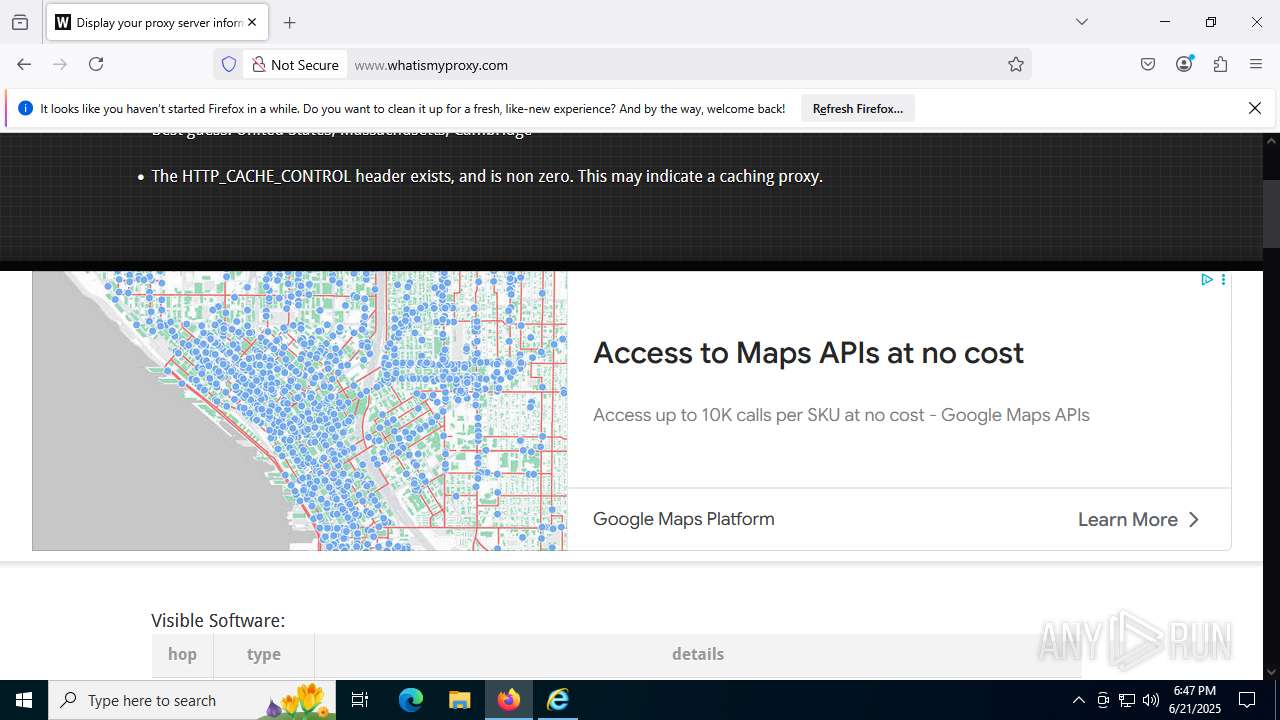
Task: Click the map image in the ad
Action: 300,411
